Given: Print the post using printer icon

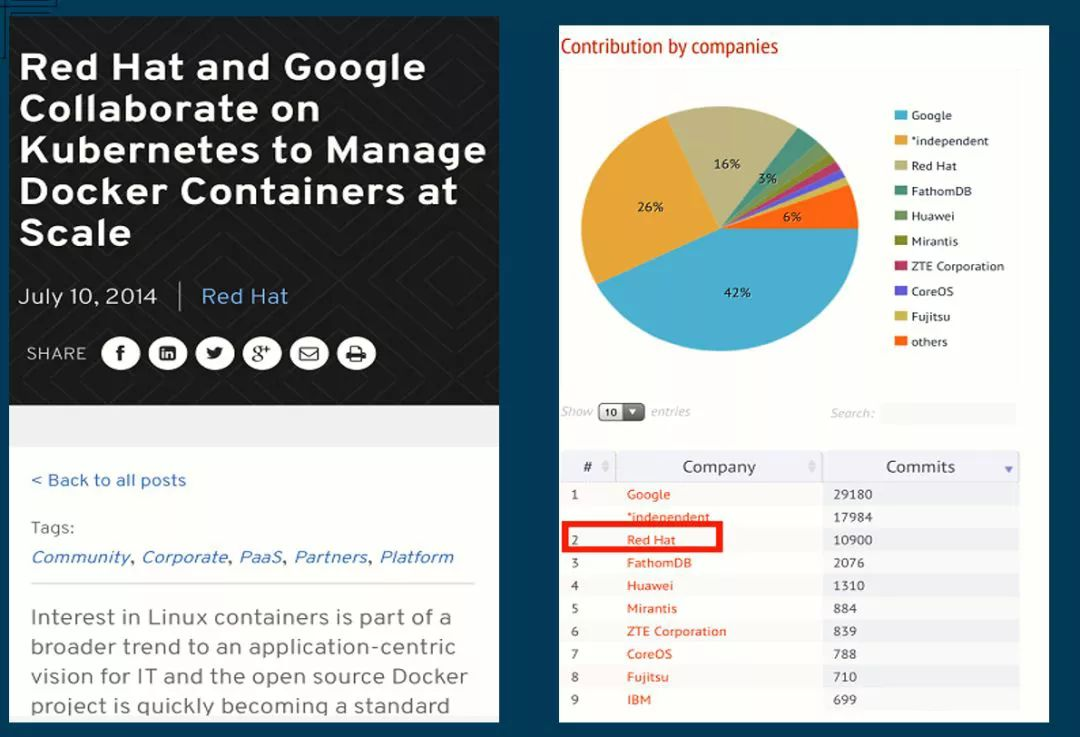Looking at the screenshot, I should point(356,353).
